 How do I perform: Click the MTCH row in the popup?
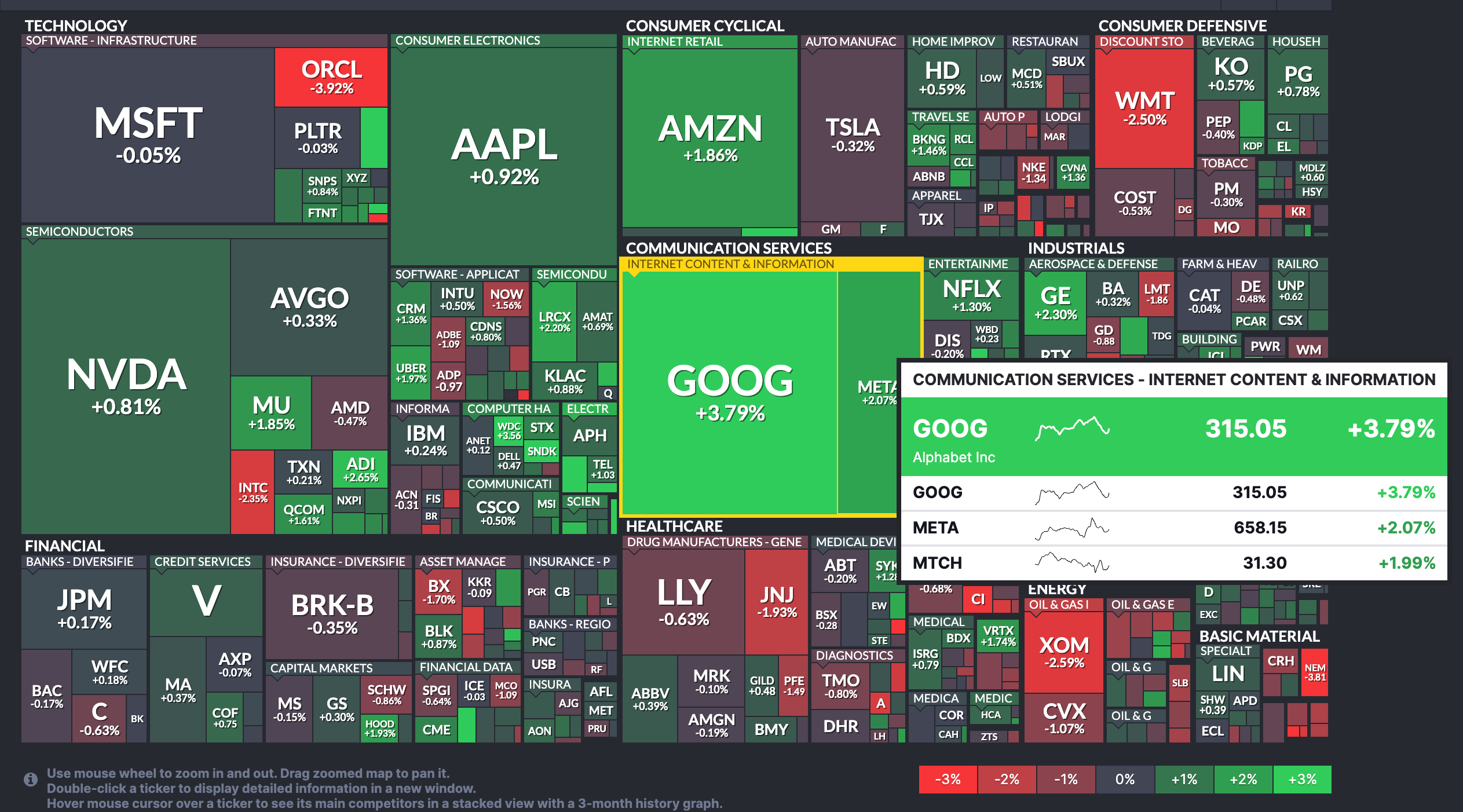point(1173,563)
